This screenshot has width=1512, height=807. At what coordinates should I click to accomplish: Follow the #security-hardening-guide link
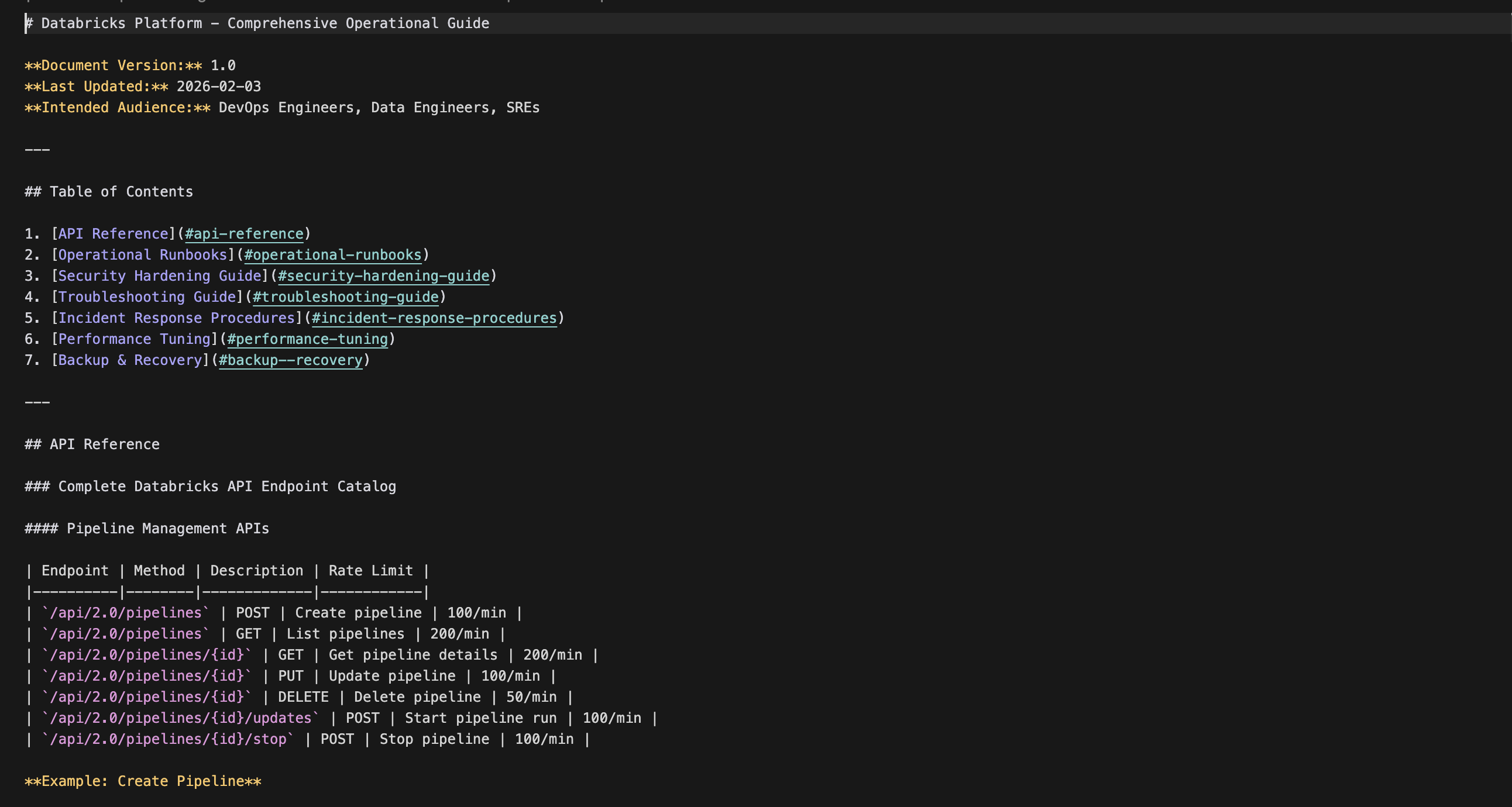coord(383,276)
